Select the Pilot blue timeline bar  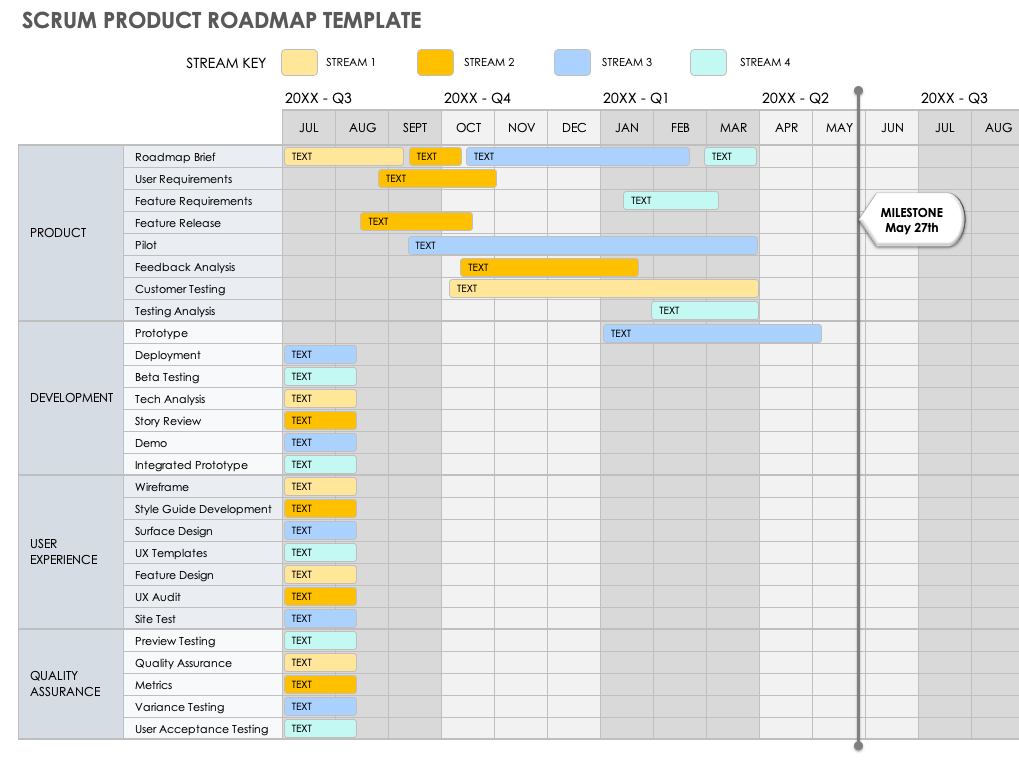[x=583, y=245]
